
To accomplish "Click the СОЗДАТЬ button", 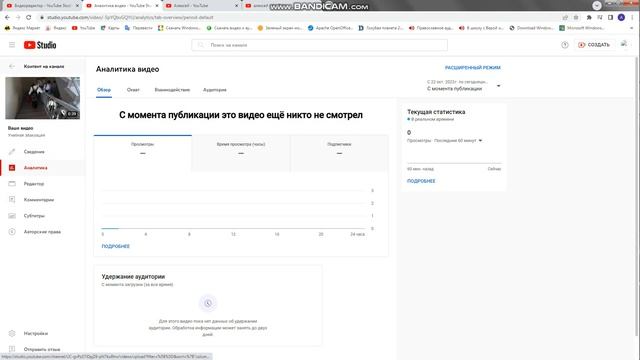I will [594, 45].
